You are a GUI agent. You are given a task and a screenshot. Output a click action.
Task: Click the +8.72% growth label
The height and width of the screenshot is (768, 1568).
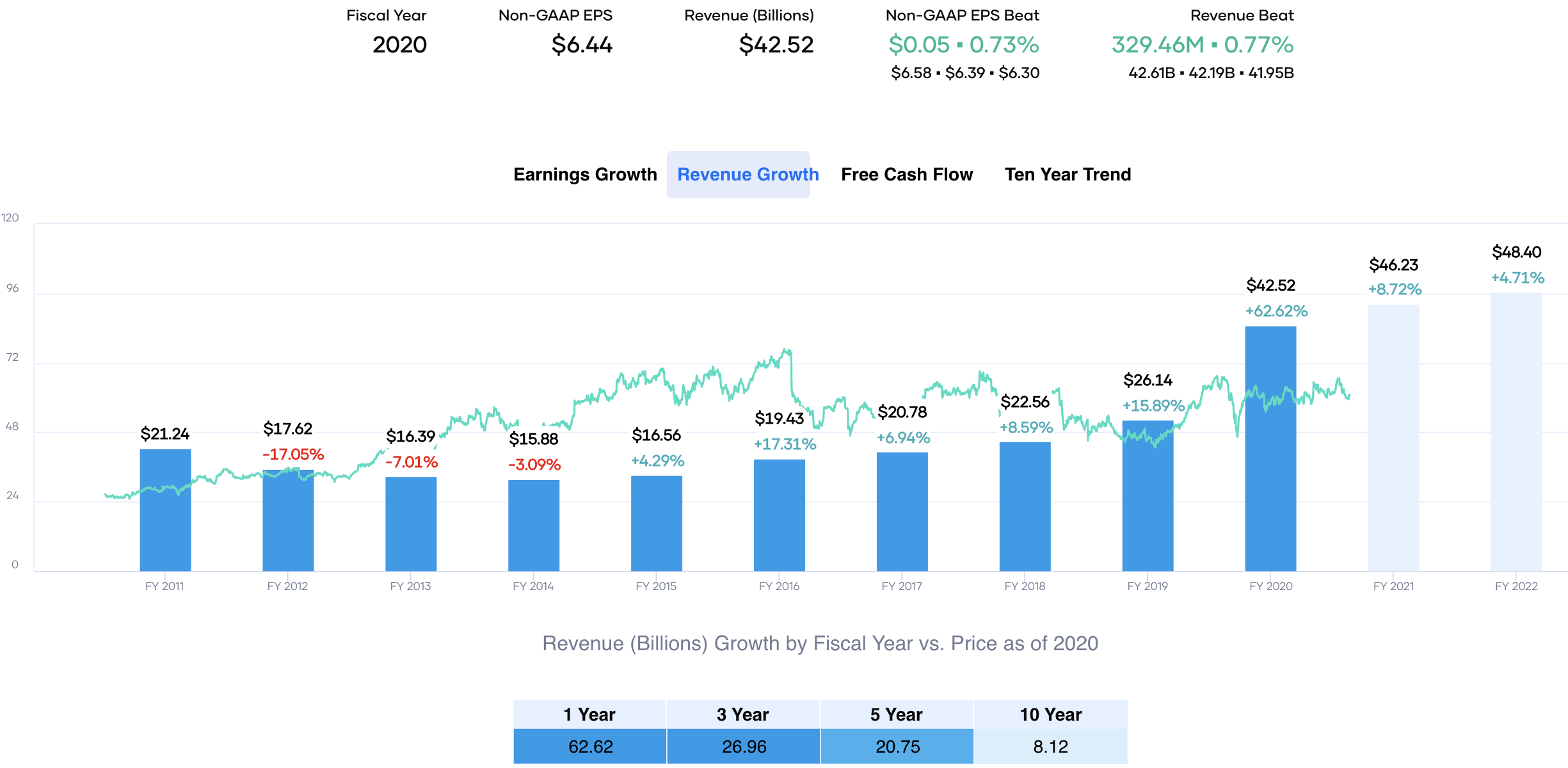point(1395,289)
